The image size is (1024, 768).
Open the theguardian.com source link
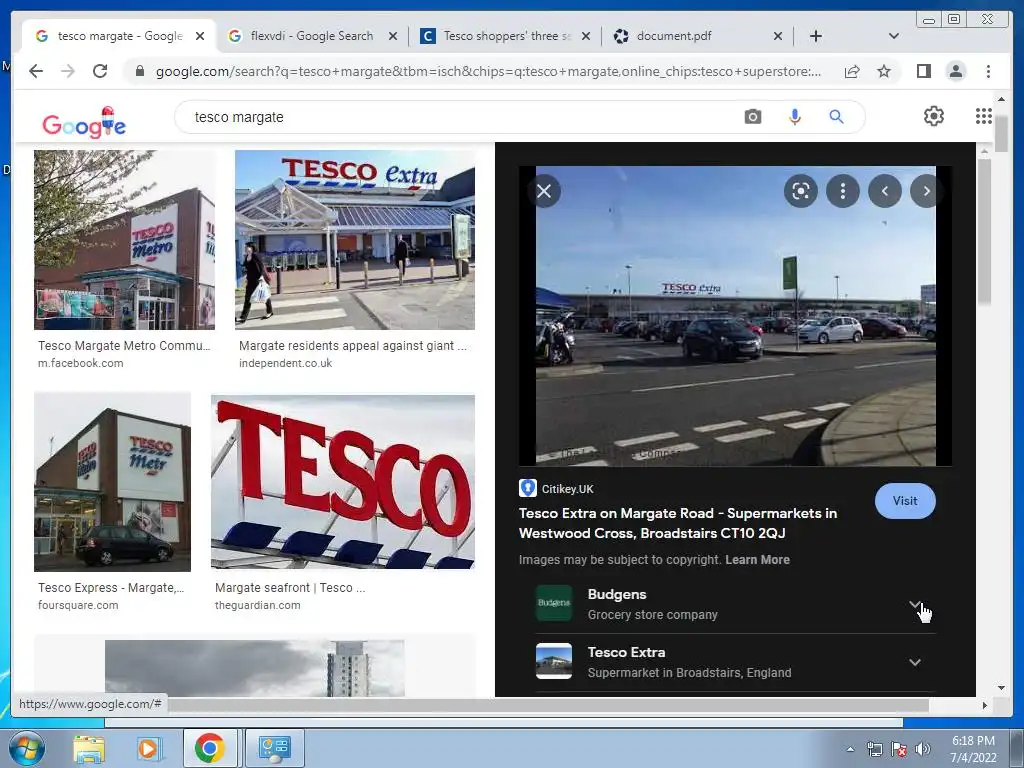(258, 605)
